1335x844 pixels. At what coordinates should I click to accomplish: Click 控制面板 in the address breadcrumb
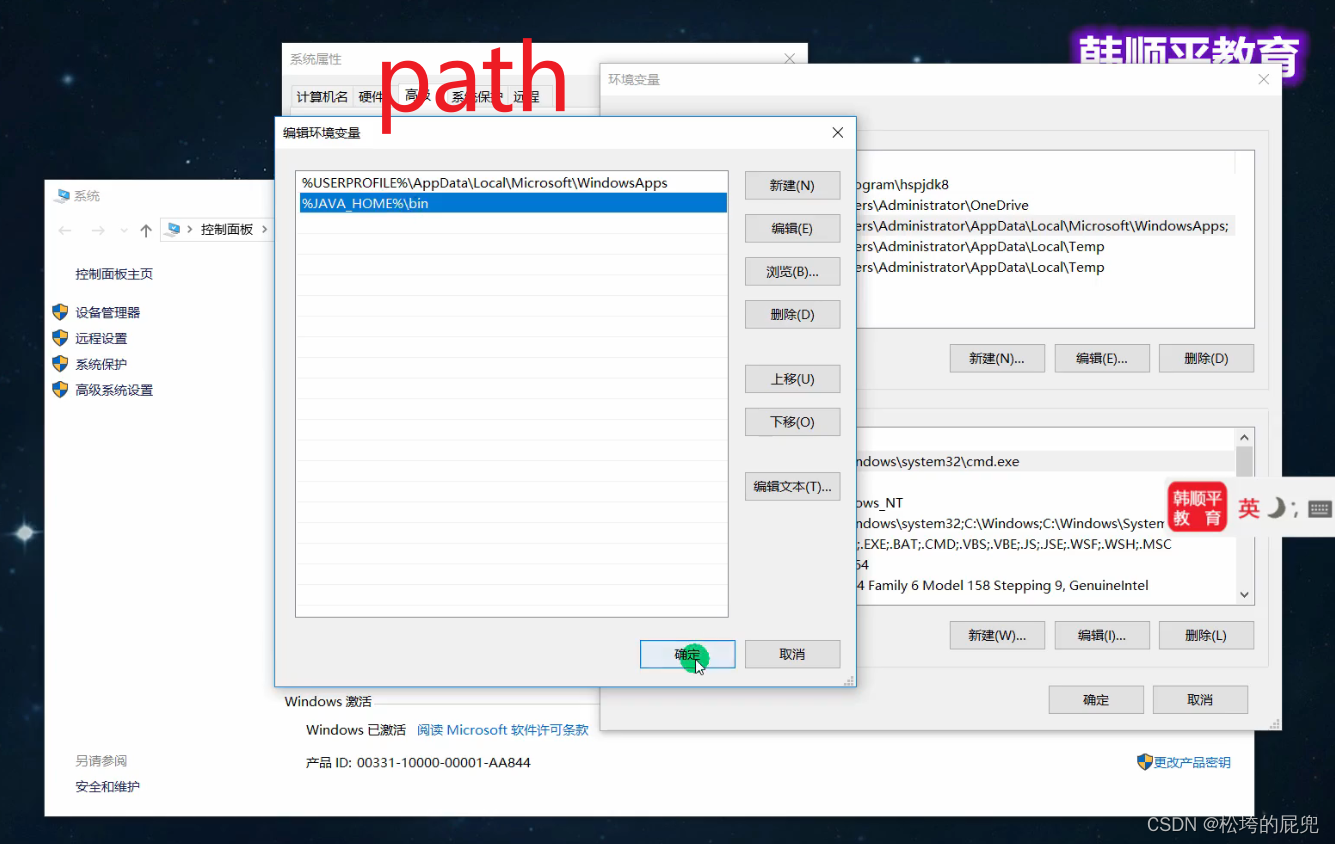227,230
